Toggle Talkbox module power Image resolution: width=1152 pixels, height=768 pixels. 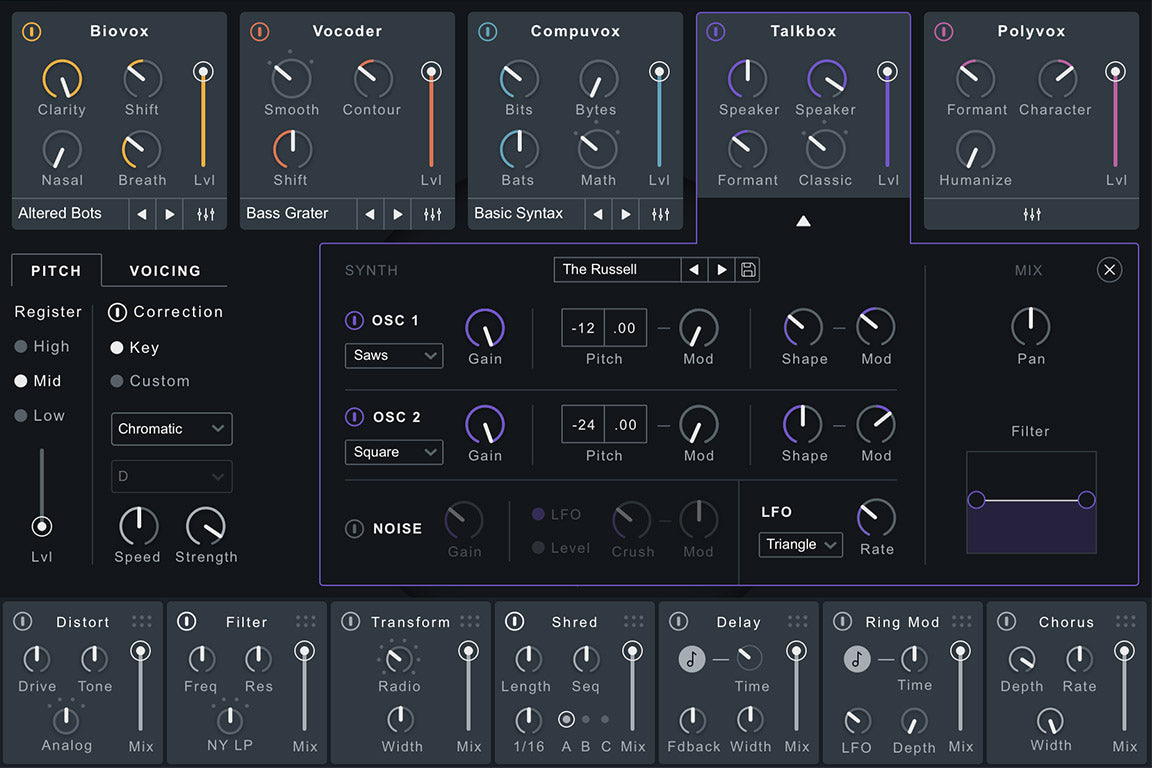coord(716,32)
